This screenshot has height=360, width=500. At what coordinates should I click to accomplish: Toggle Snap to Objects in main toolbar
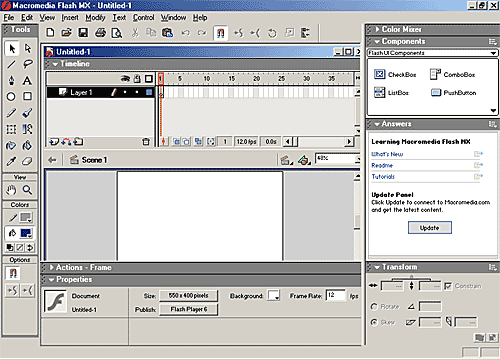point(221,33)
